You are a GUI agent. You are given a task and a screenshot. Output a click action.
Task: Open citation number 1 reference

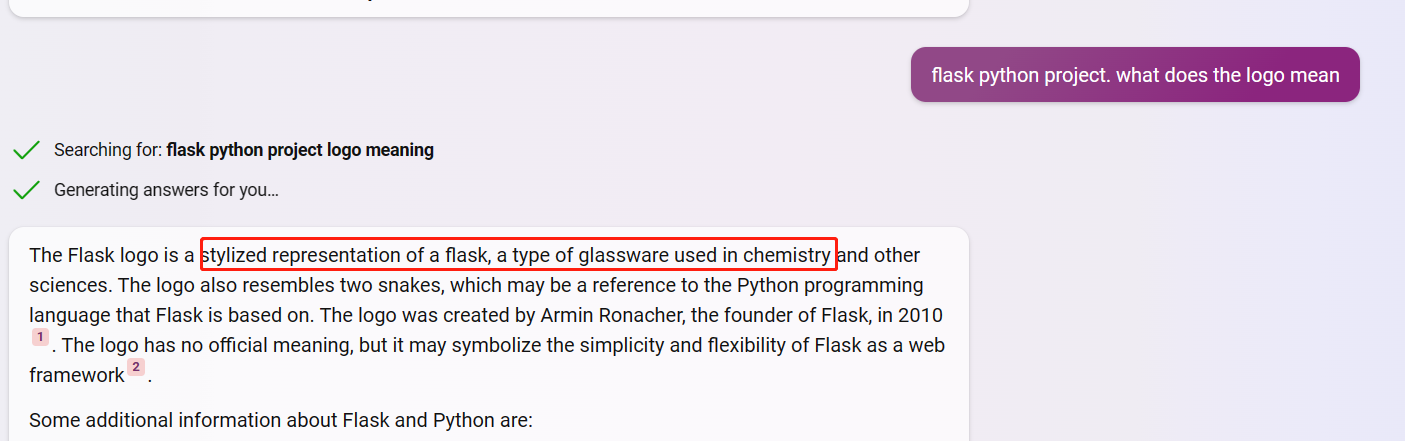40,337
